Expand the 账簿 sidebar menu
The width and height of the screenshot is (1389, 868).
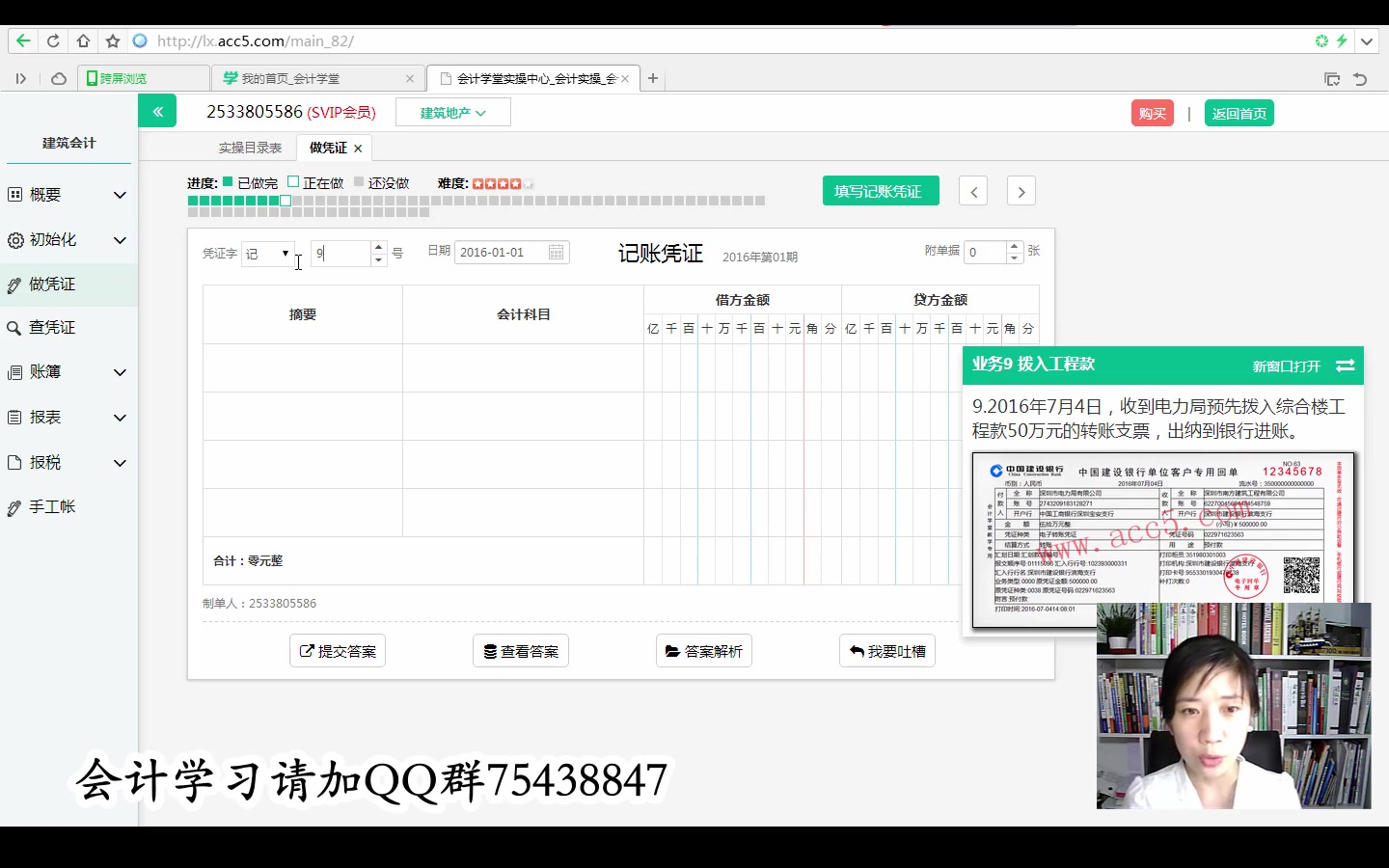[68, 372]
